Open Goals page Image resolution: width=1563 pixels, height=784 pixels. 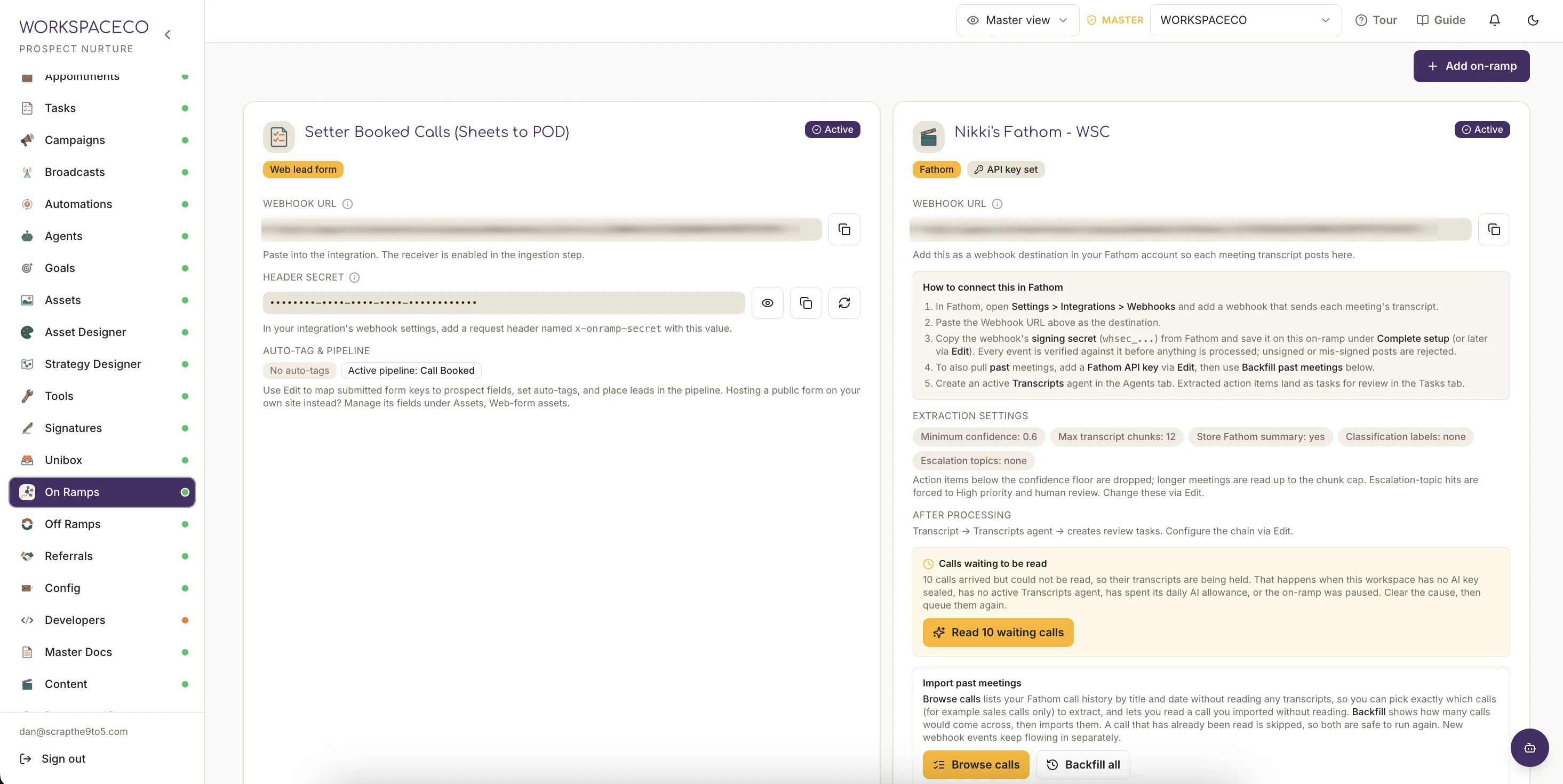102,268
